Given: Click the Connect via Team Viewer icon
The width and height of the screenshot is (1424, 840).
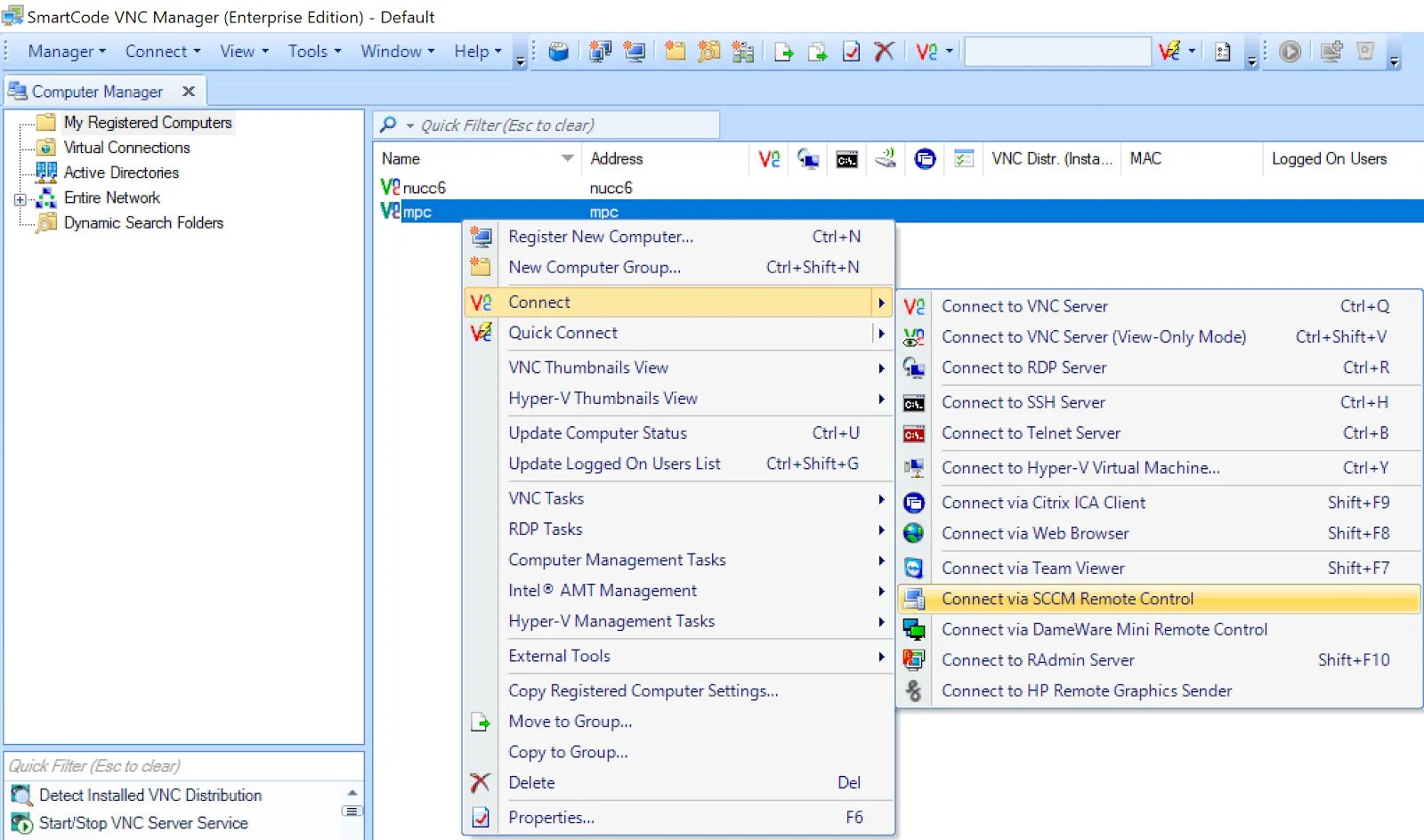Looking at the screenshot, I should tap(913, 568).
